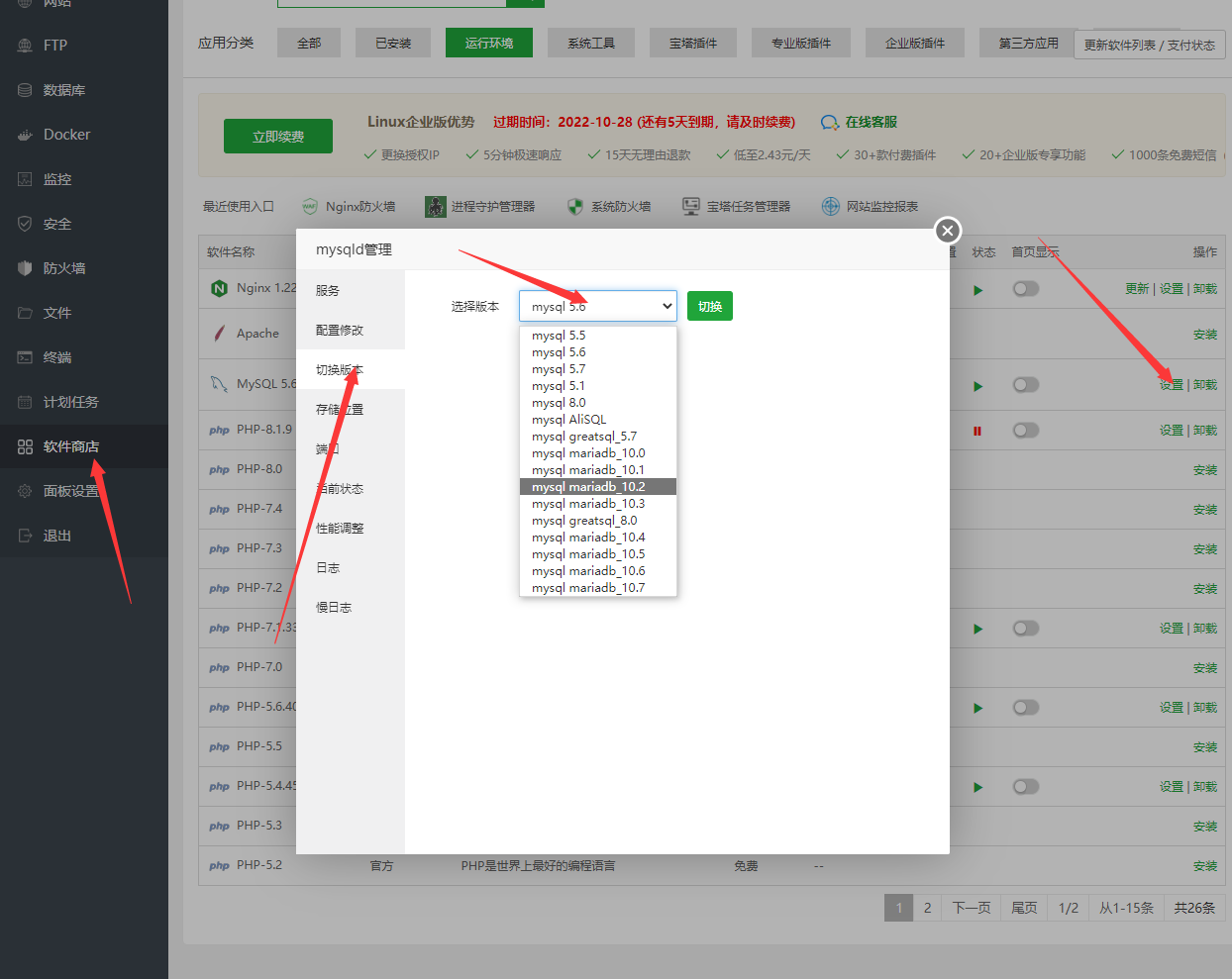The image size is (1232, 979).
Task: Open the FTP sidebar section
Action: coord(55,46)
